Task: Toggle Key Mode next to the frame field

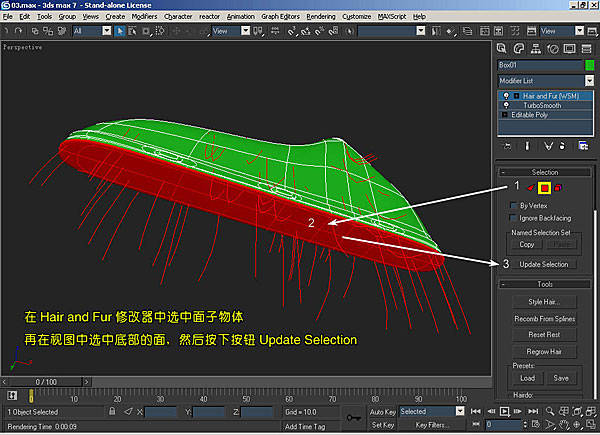Action: click(476, 424)
